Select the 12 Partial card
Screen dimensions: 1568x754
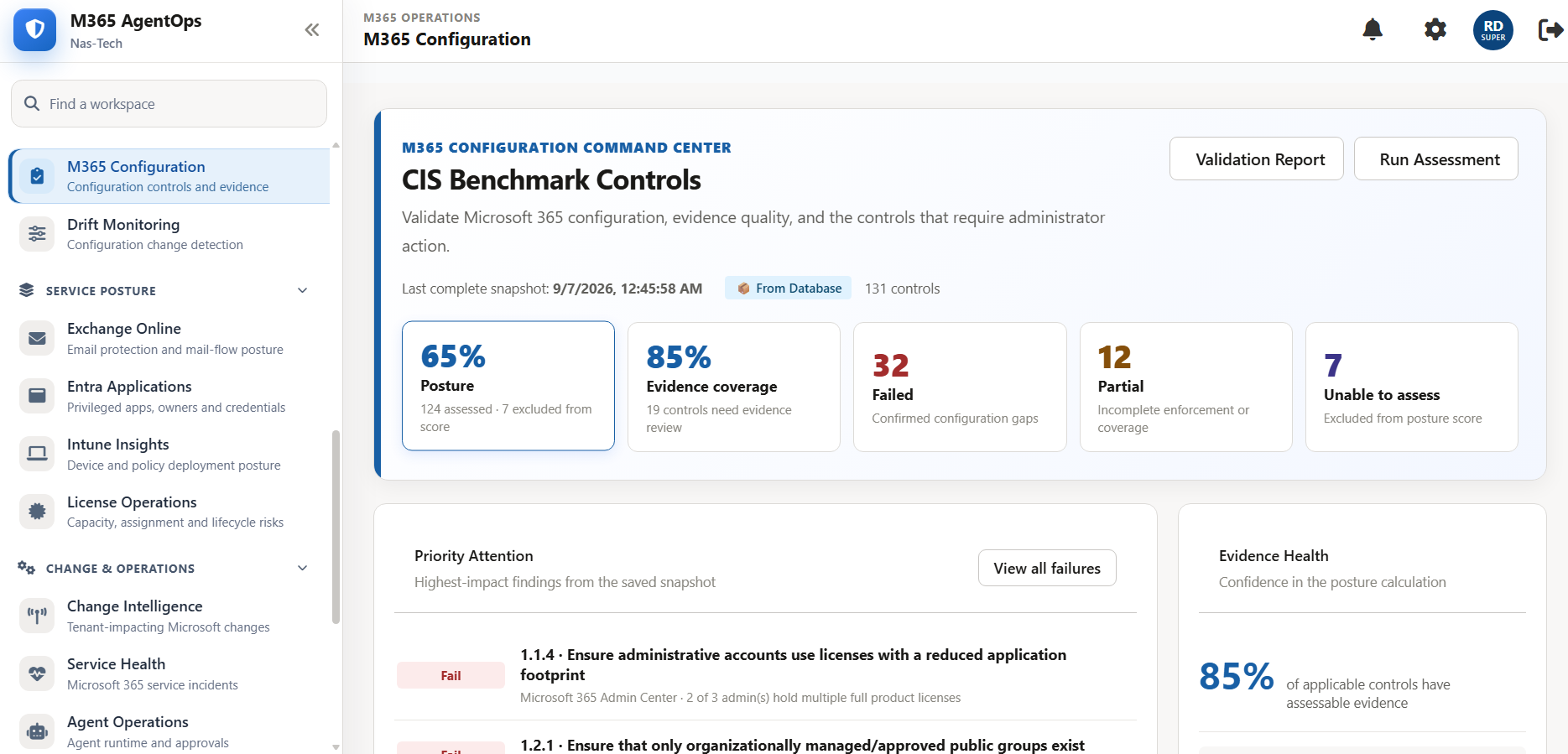1186,387
